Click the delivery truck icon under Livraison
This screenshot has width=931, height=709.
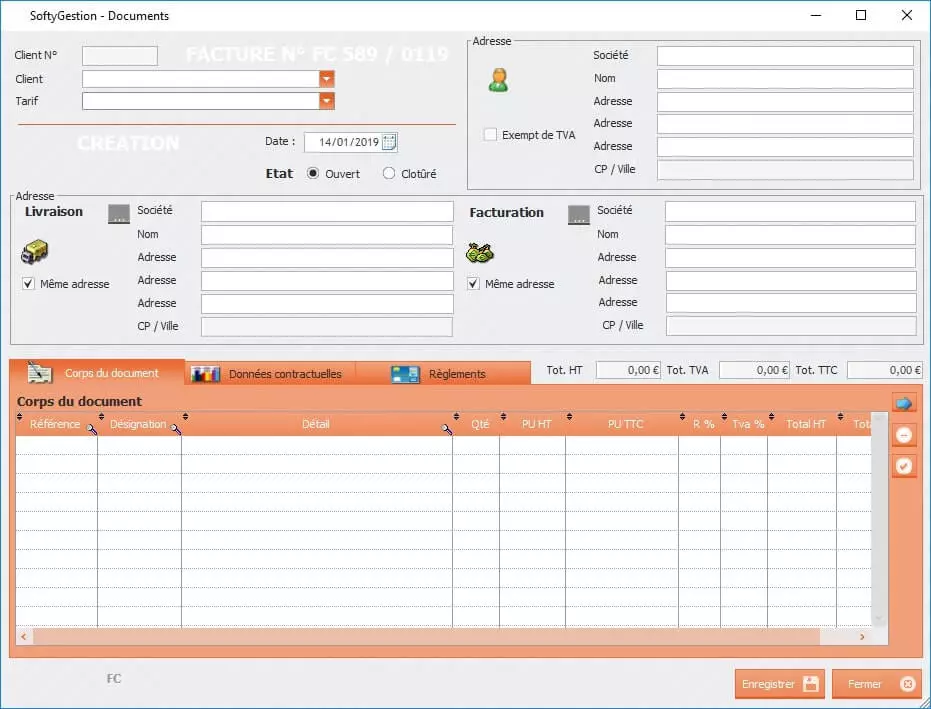point(34,252)
